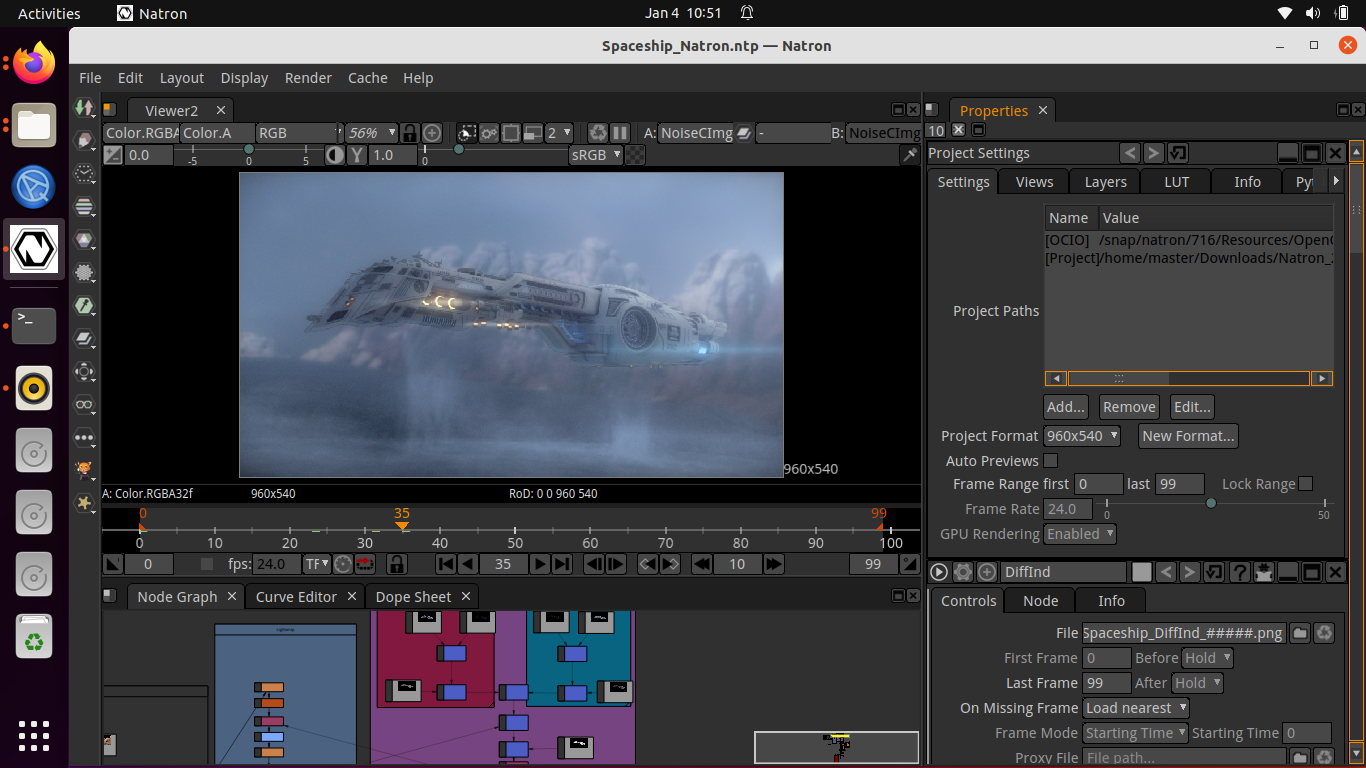Screen dimensions: 1366x768
Task: Click the pause updates icon in viewer
Action: 620,133
